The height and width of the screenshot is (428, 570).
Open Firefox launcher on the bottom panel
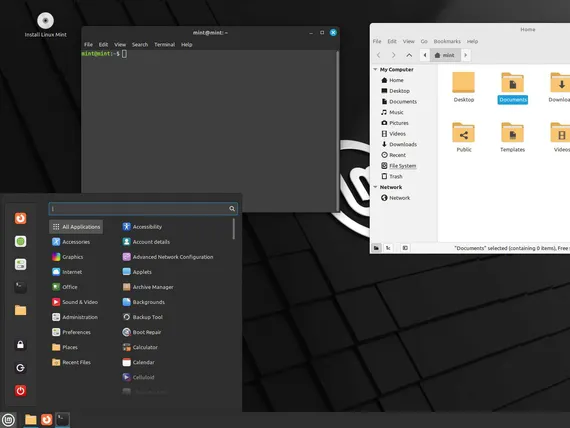[47, 420]
